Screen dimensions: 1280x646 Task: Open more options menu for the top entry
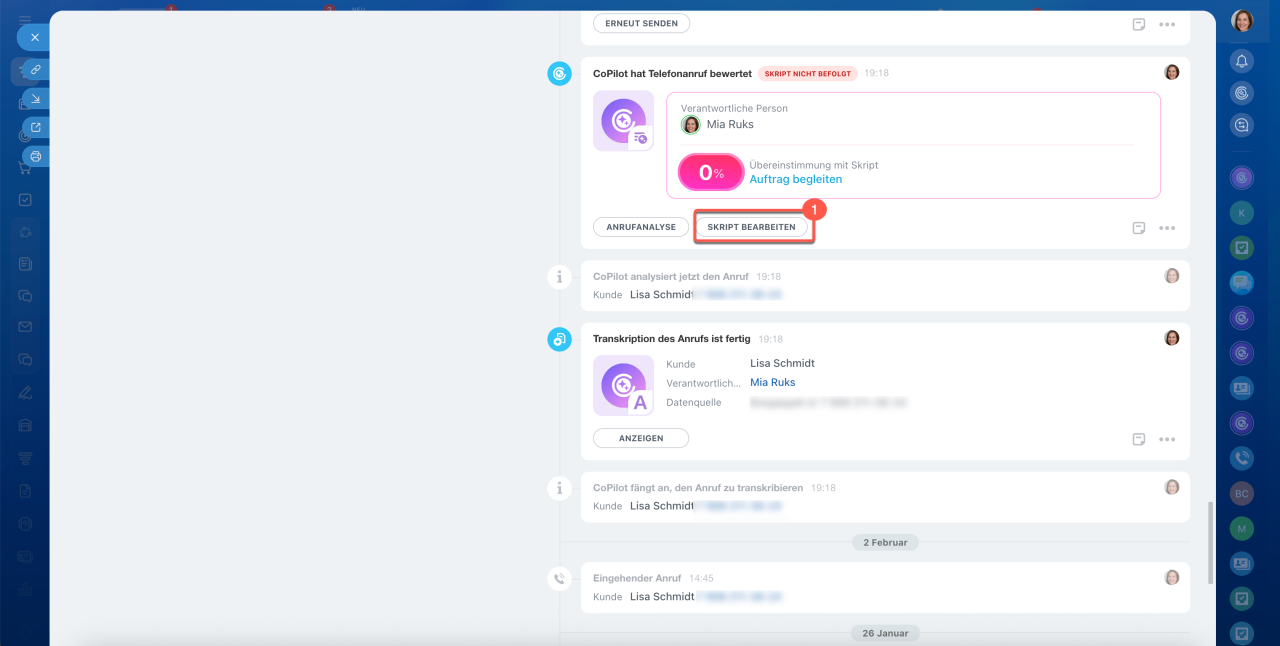tap(1167, 24)
